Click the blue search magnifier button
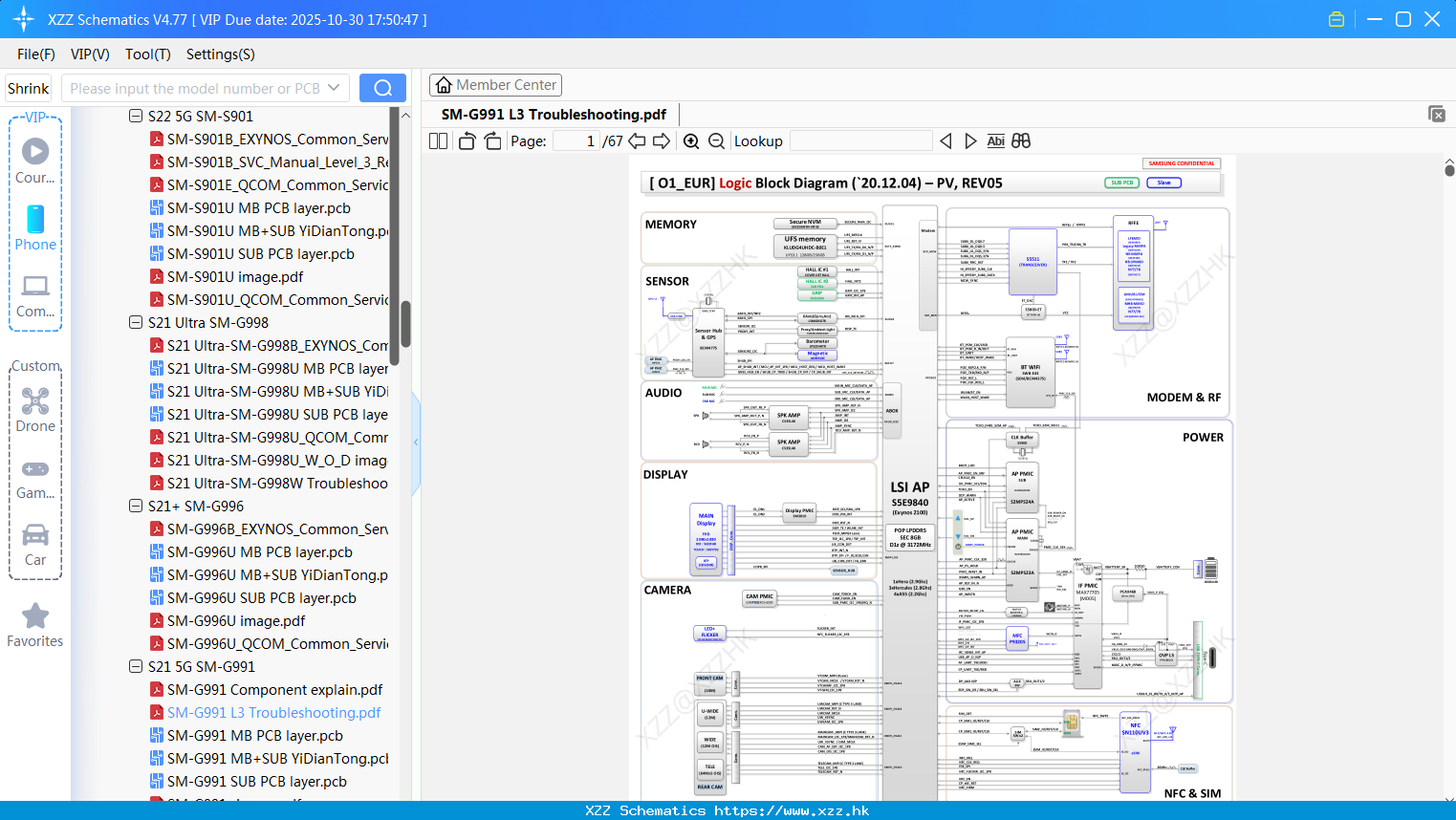Screen dimensions: 1456x820 [x=382, y=88]
